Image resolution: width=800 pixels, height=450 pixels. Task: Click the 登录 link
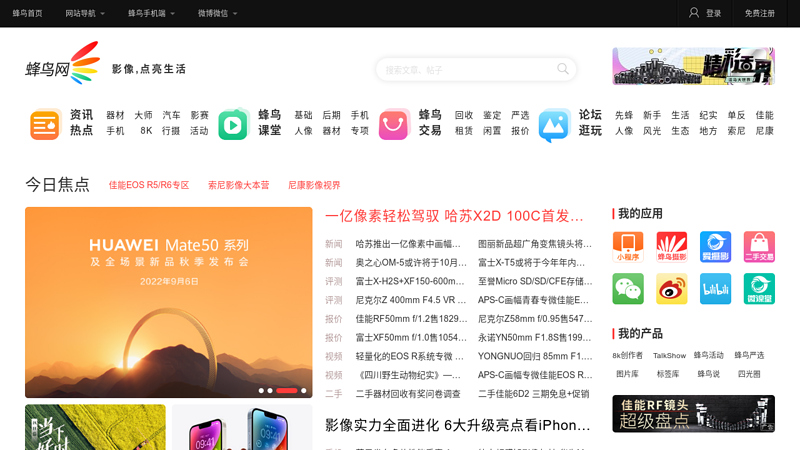(713, 13)
